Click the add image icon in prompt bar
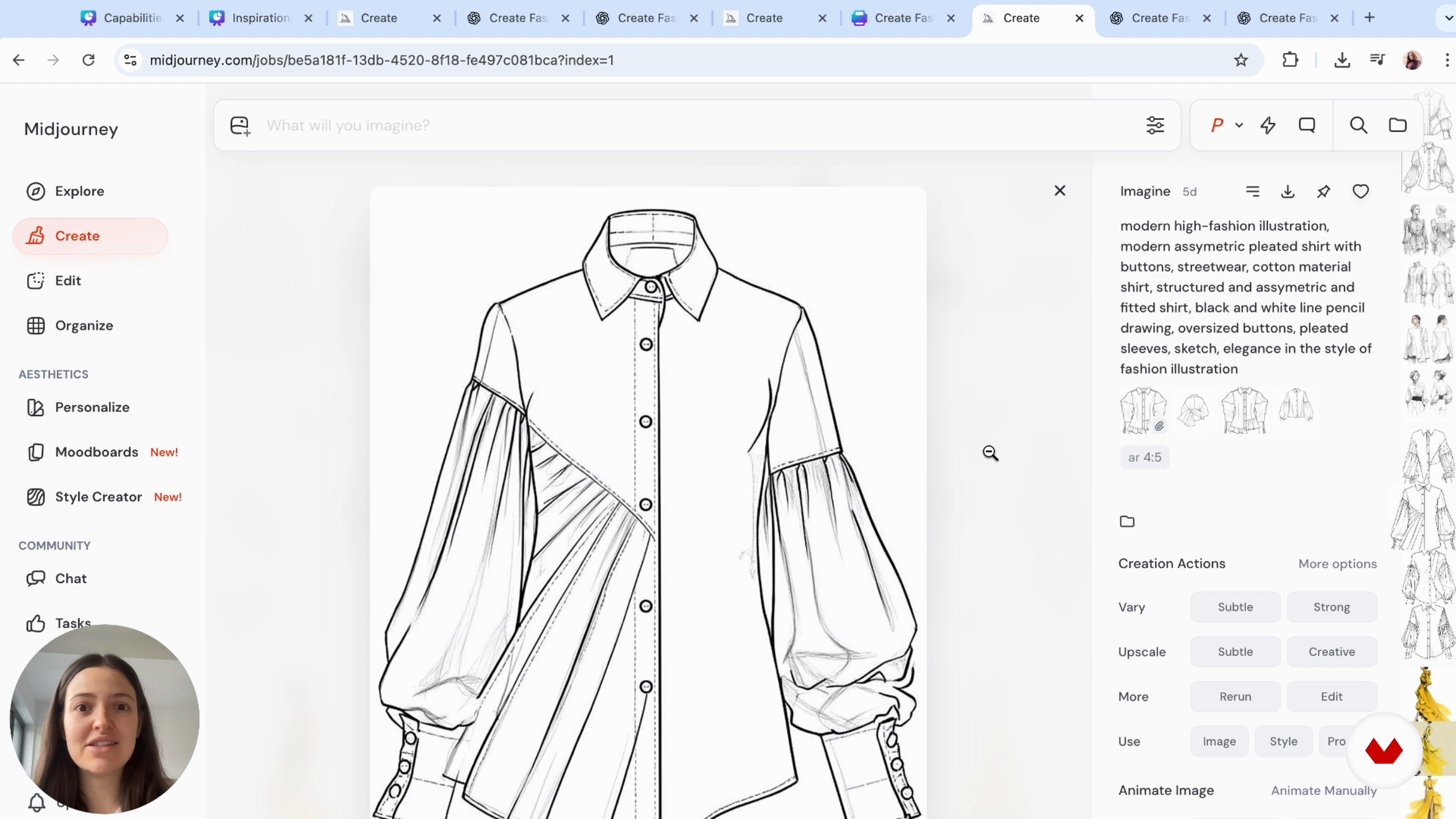The width and height of the screenshot is (1456, 819). tap(240, 126)
